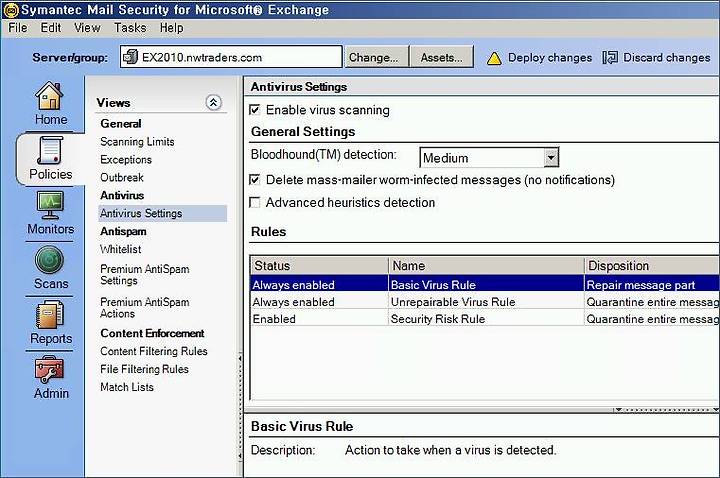Select the Unrepairable Virus Rule row
This screenshot has width=720, height=478.
485,302
